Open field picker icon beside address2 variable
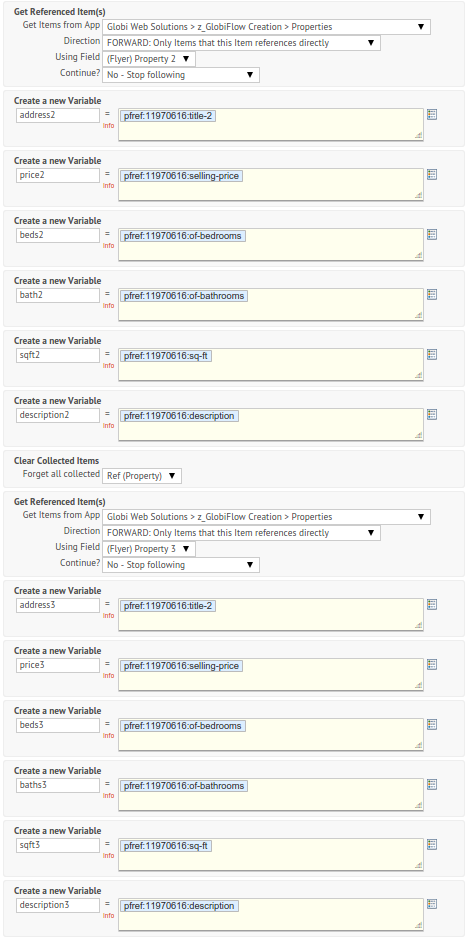The width and height of the screenshot is (465, 939). coord(431,114)
